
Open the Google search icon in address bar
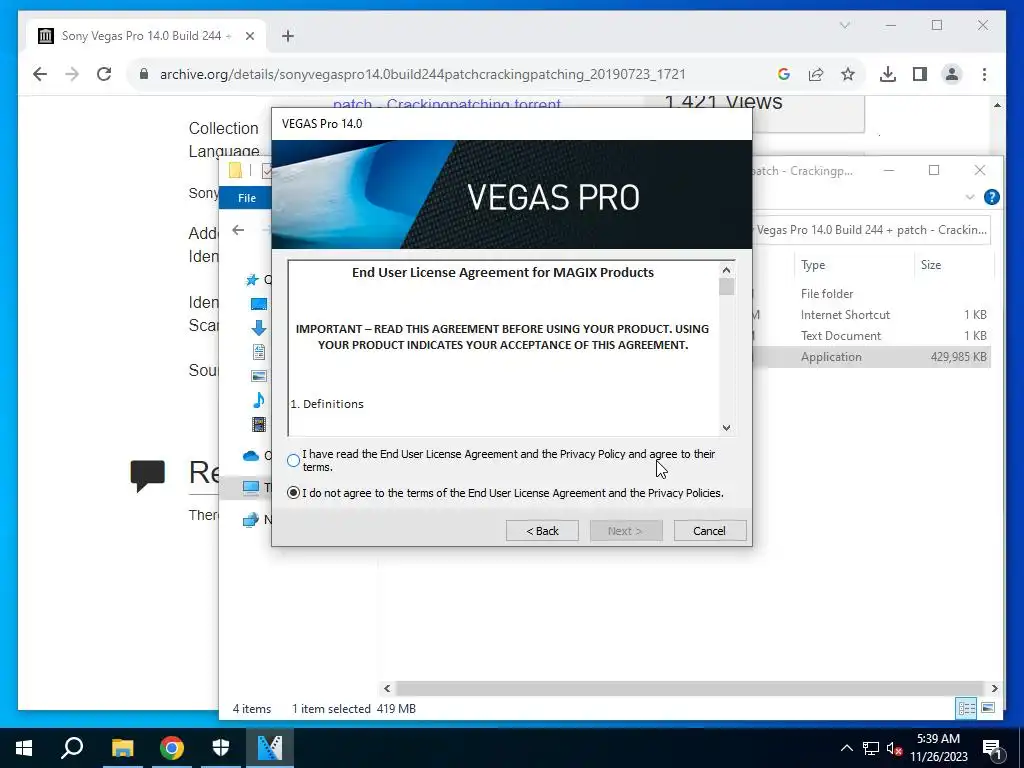tap(784, 74)
